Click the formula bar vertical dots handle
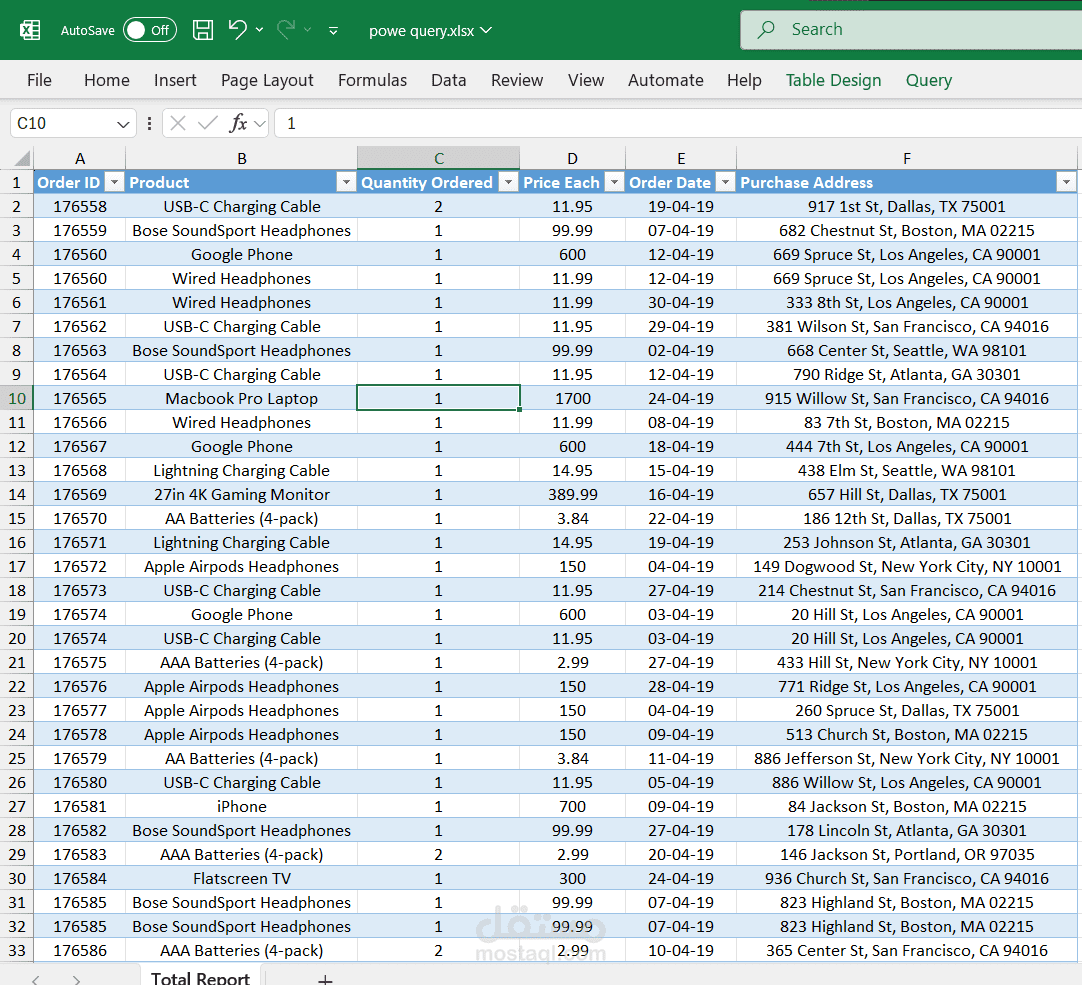 tap(150, 124)
